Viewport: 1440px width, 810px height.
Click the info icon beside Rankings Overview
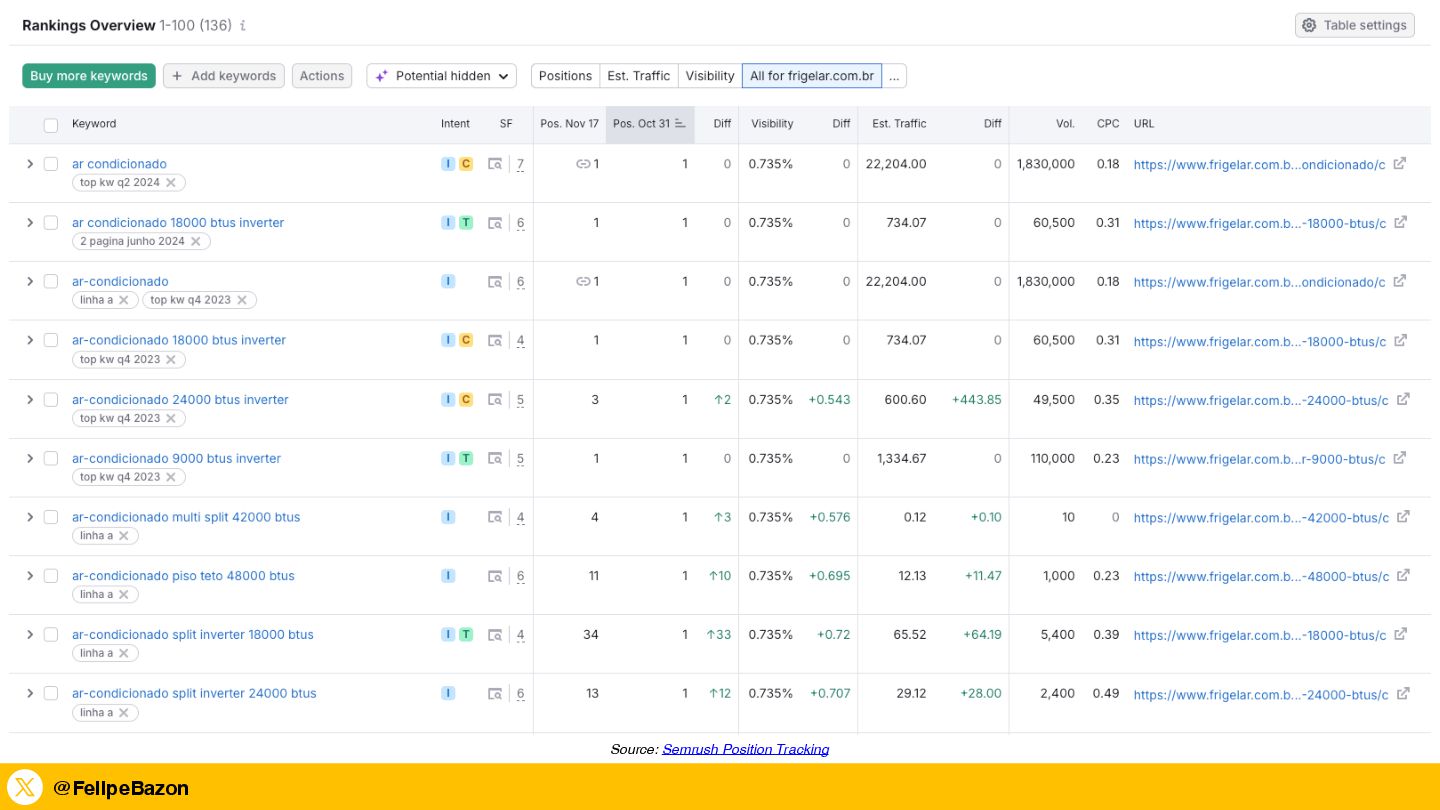[243, 26]
